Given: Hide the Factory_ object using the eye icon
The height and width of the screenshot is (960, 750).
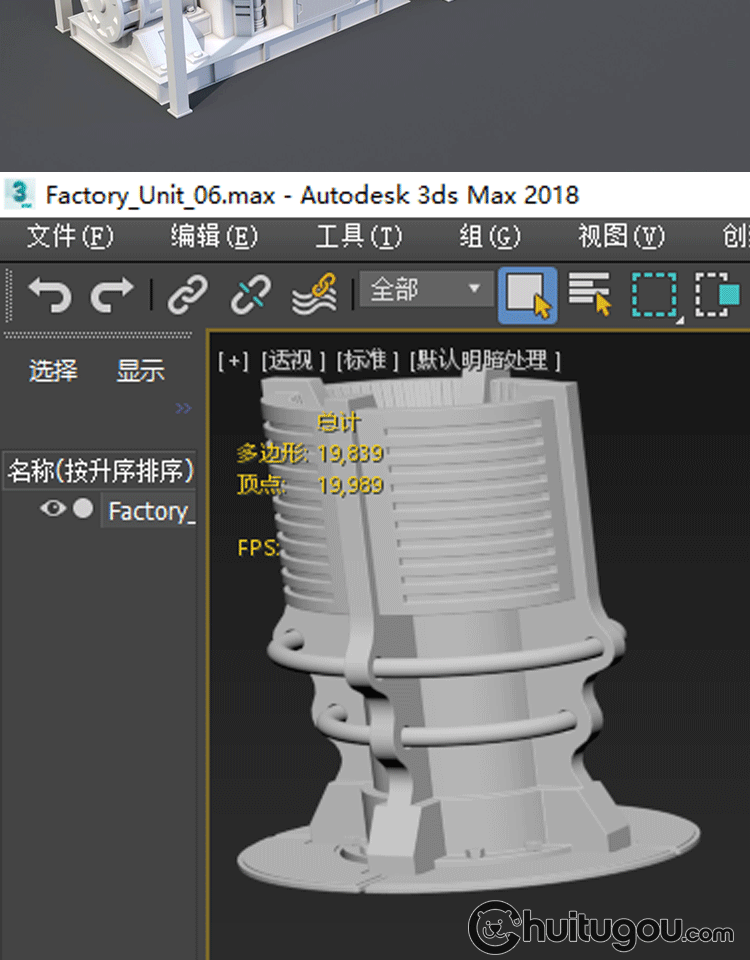Looking at the screenshot, I should pos(52,509).
